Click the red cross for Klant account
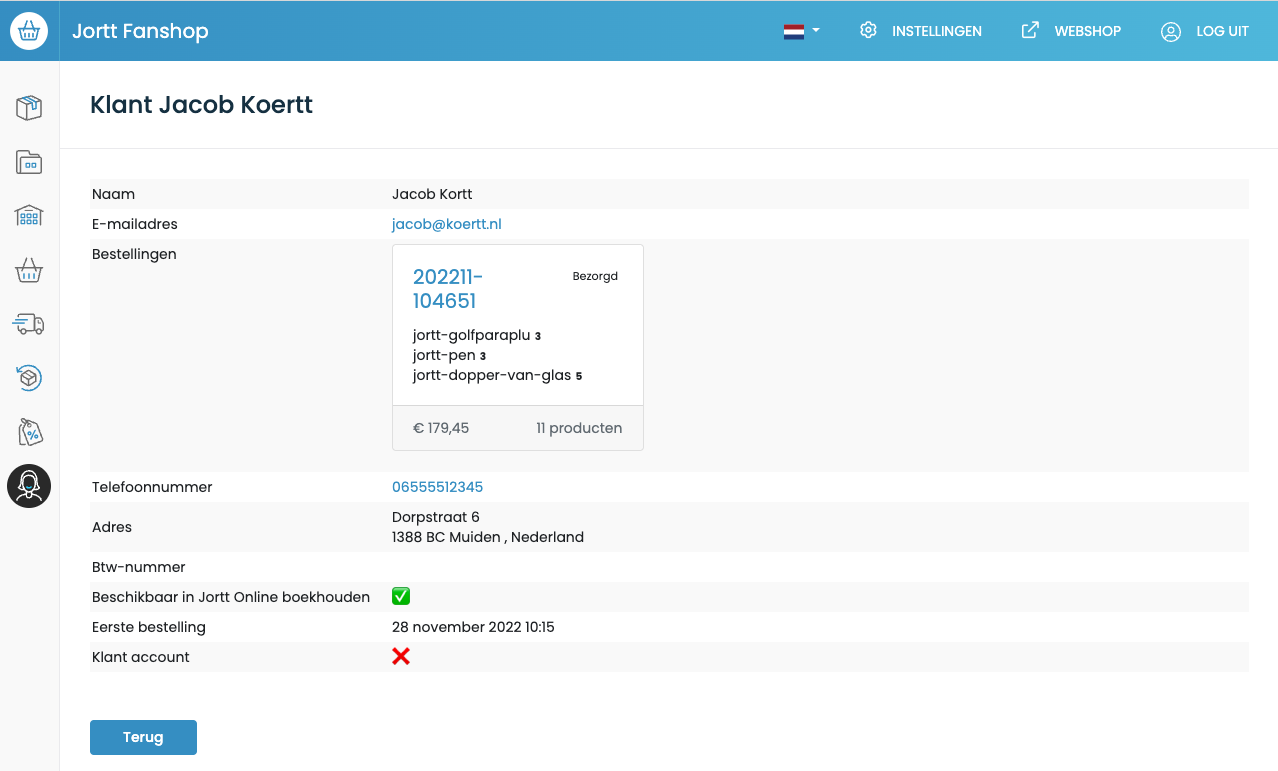Screen dimensions: 1278x771 [401, 657]
